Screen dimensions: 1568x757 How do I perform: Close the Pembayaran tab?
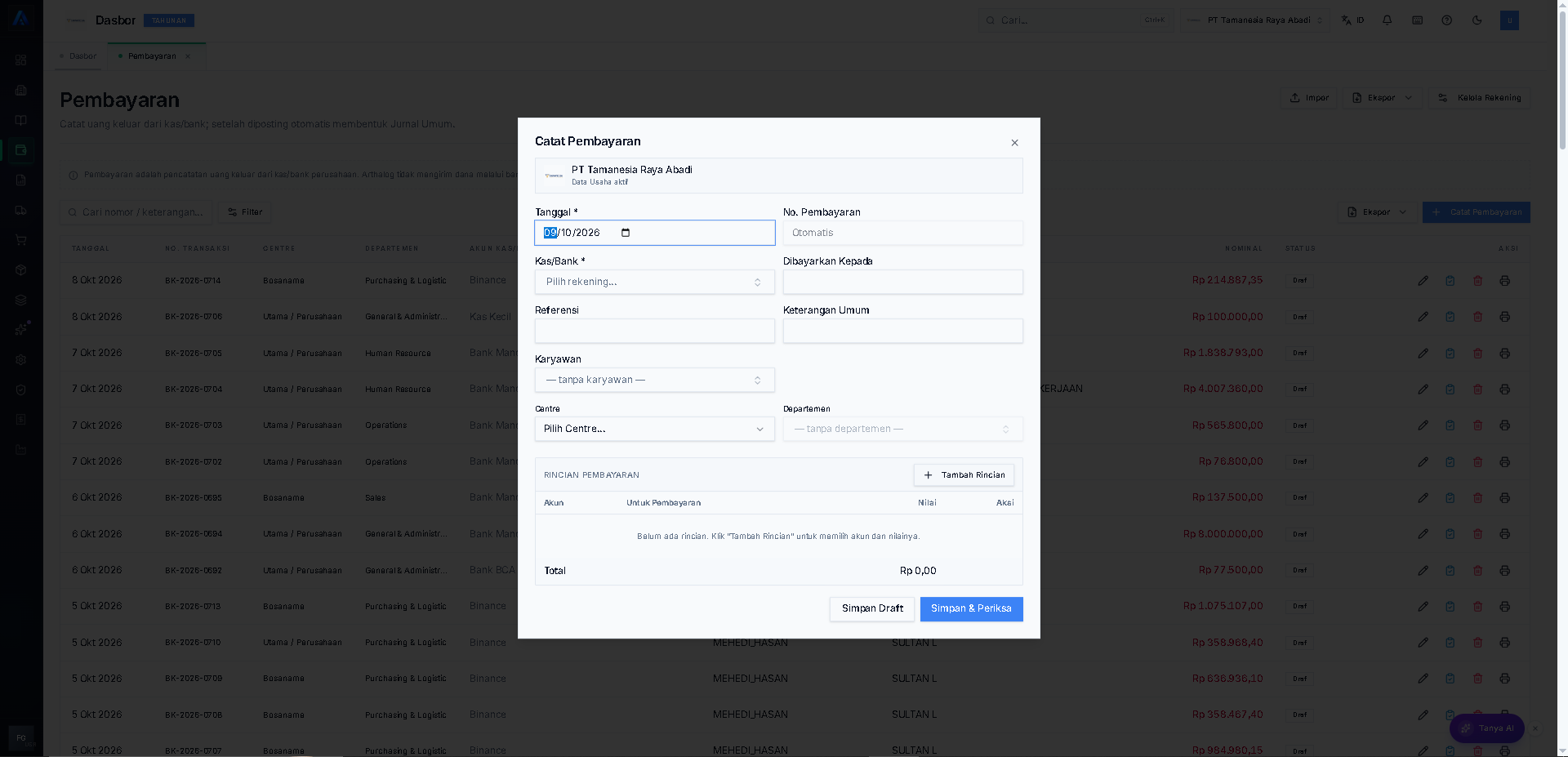click(x=188, y=56)
